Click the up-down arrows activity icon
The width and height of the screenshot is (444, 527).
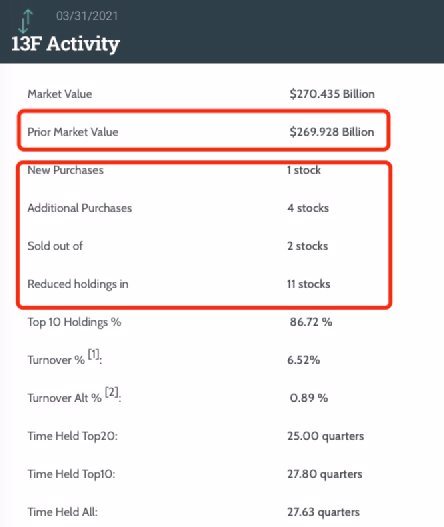26,21
